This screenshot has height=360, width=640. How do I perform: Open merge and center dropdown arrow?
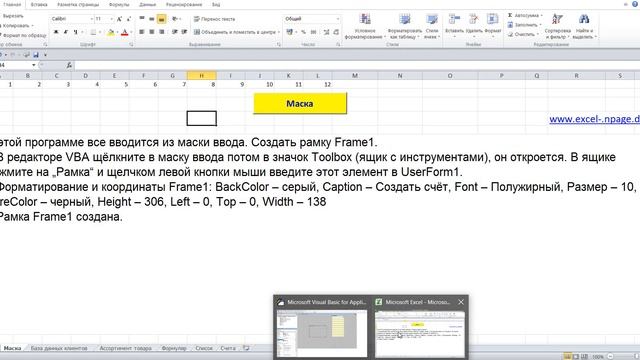coord(279,32)
